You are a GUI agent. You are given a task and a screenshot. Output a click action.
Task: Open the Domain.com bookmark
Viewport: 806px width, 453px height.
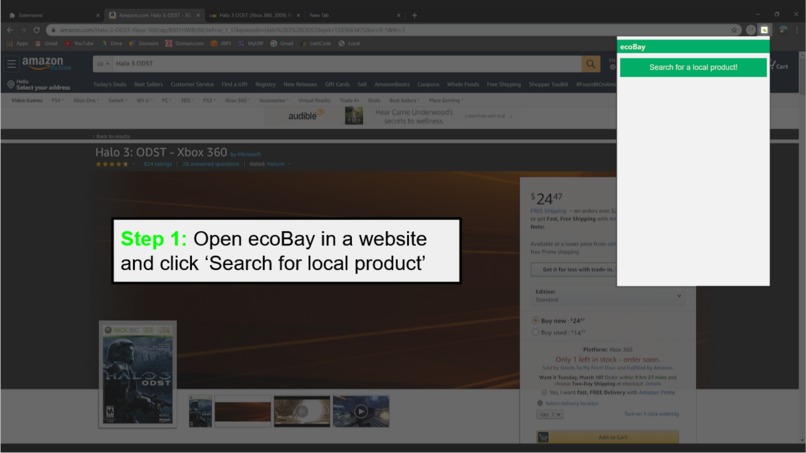(x=185, y=44)
